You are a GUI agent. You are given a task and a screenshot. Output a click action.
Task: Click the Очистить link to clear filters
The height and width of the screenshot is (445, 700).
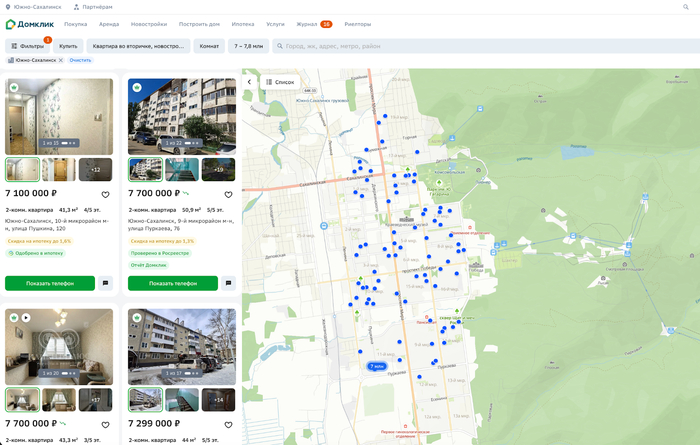[x=80, y=60]
